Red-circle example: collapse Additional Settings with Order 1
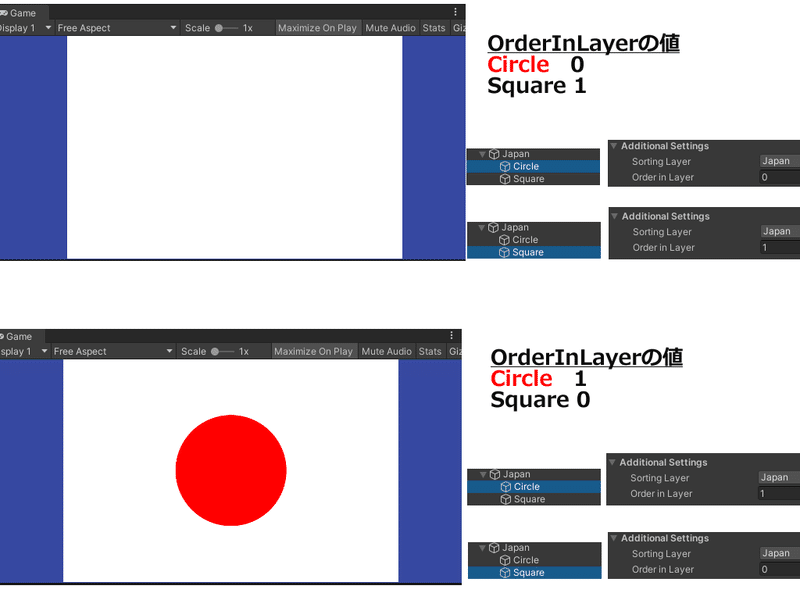This screenshot has width=800, height=600. coord(612,462)
